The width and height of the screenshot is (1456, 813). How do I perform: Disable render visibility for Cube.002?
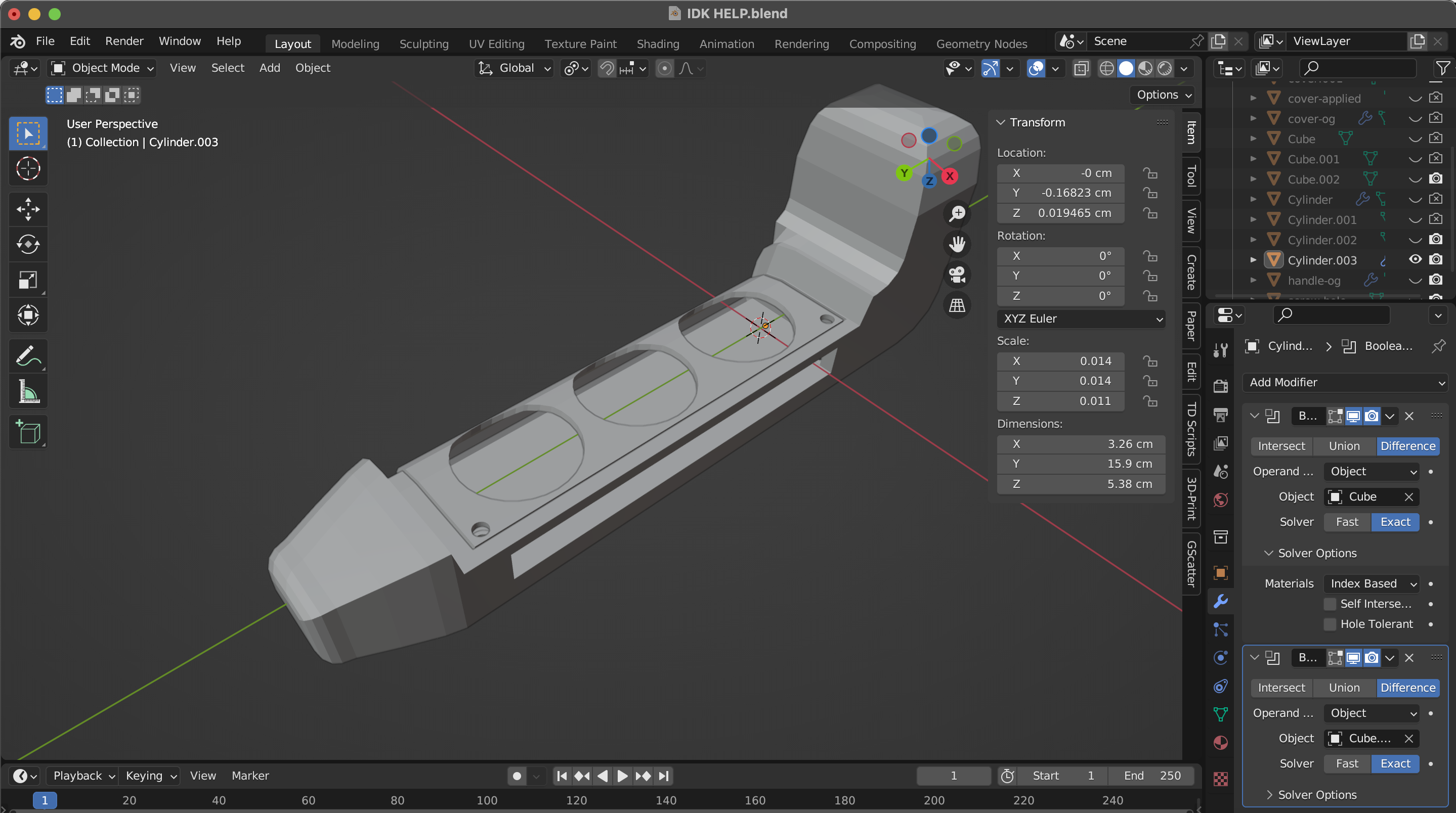coord(1436,179)
